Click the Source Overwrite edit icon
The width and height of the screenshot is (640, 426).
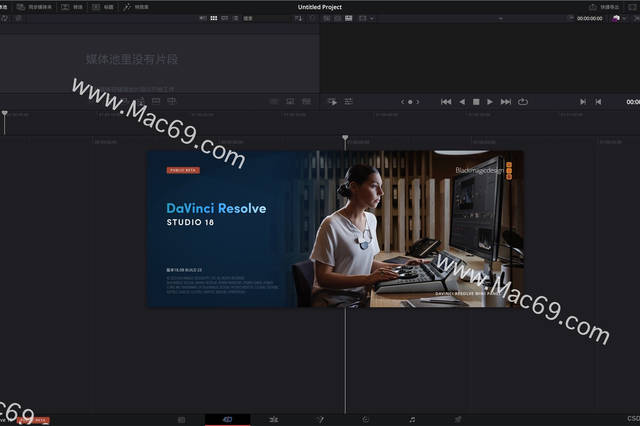171,101
